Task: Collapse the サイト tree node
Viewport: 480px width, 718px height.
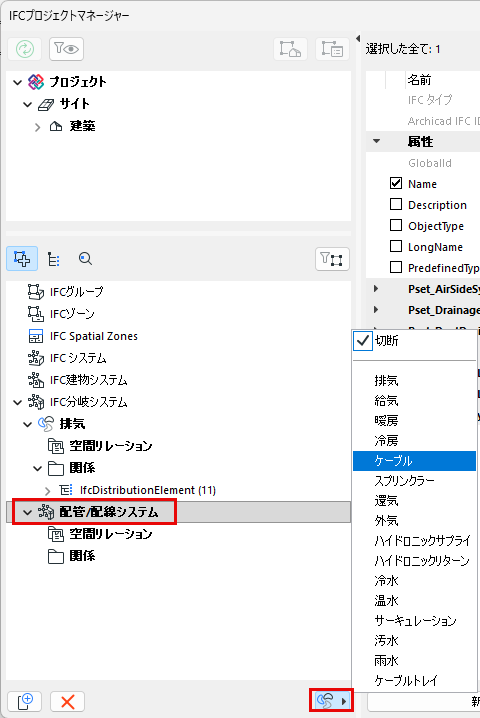Action: (x=27, y=104)
